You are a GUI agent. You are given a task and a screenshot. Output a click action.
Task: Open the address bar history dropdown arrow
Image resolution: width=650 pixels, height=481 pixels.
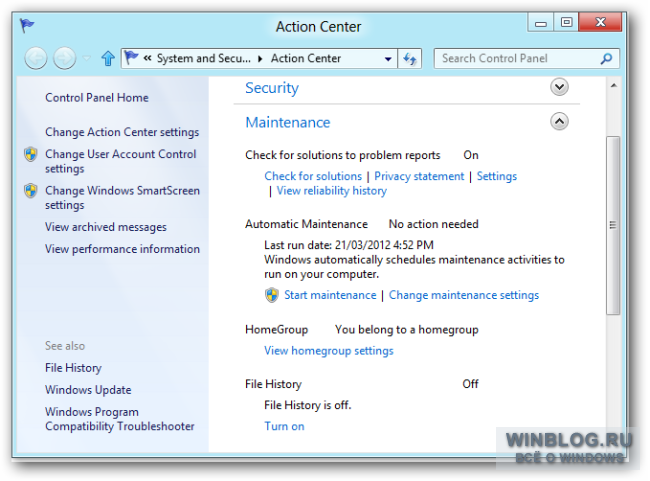[x=388, y=59]
